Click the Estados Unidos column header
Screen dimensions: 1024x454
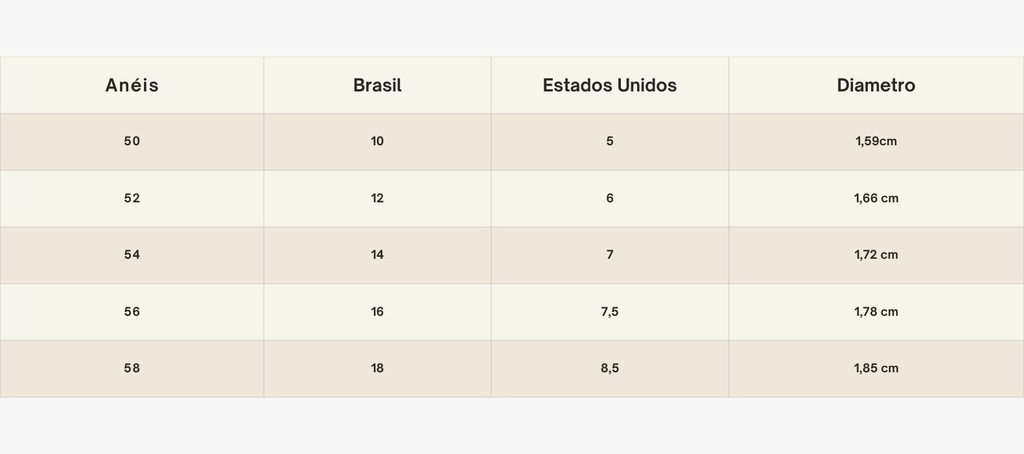(x=610, y=85)
